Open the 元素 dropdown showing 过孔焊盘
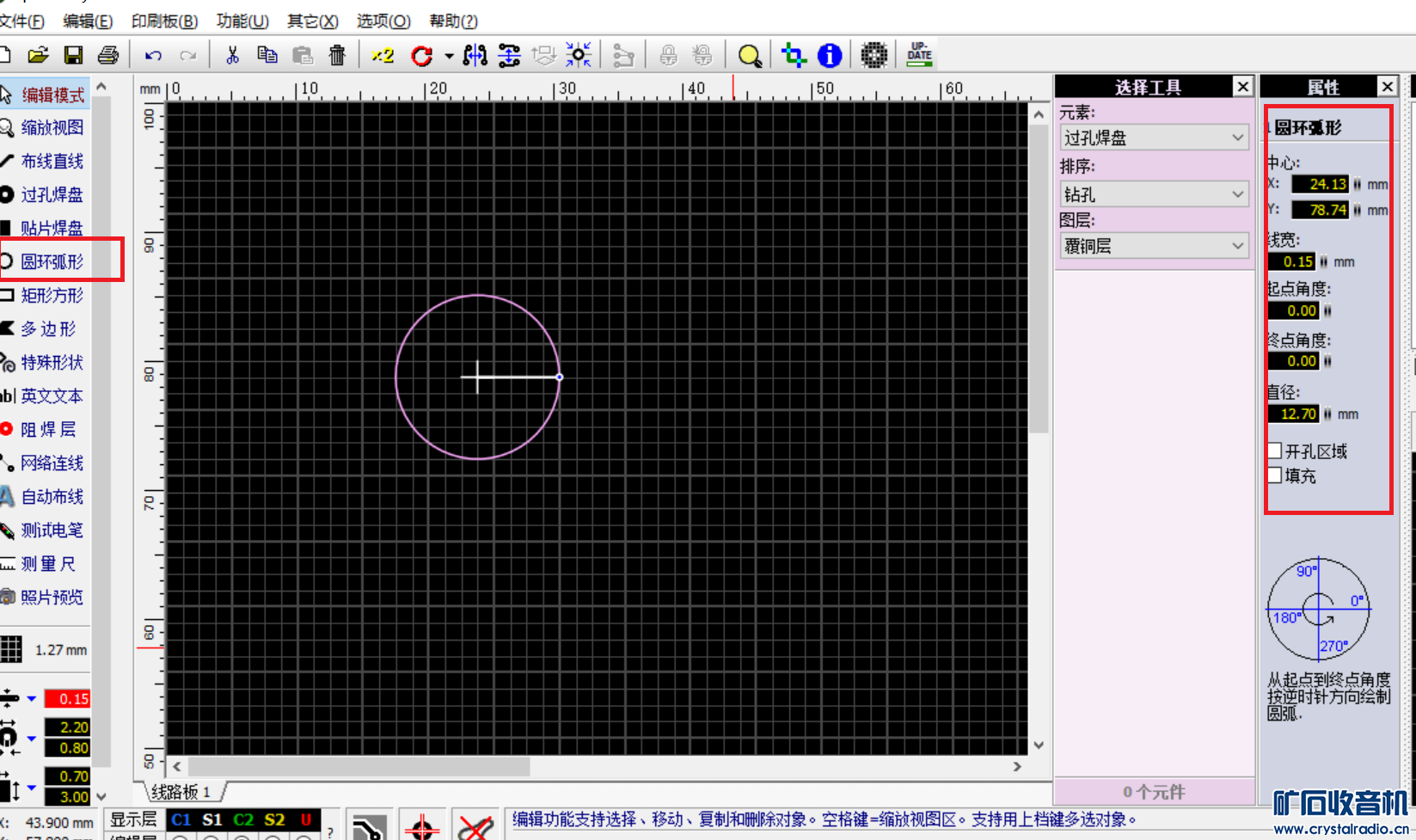 (x=1154, y=138)
